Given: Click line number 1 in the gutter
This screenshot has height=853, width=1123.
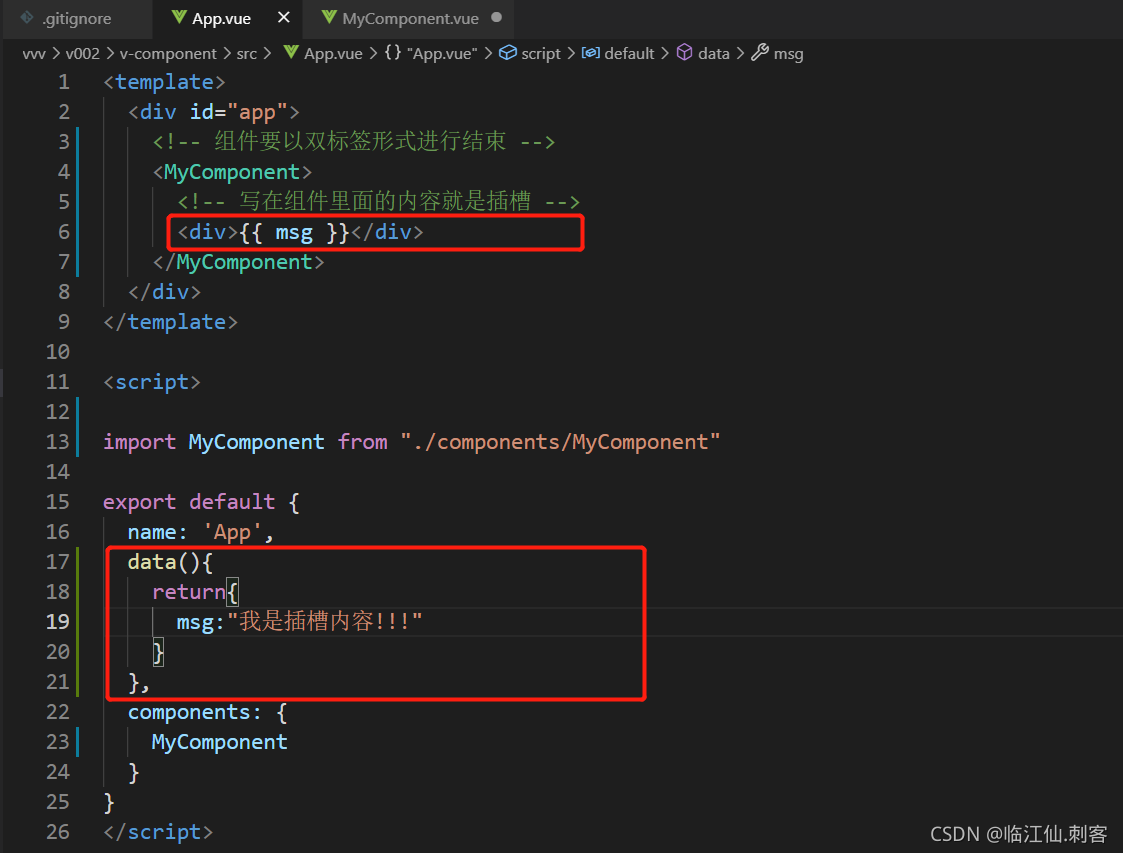Looking at the screenshot, I should tap(64, 82).
